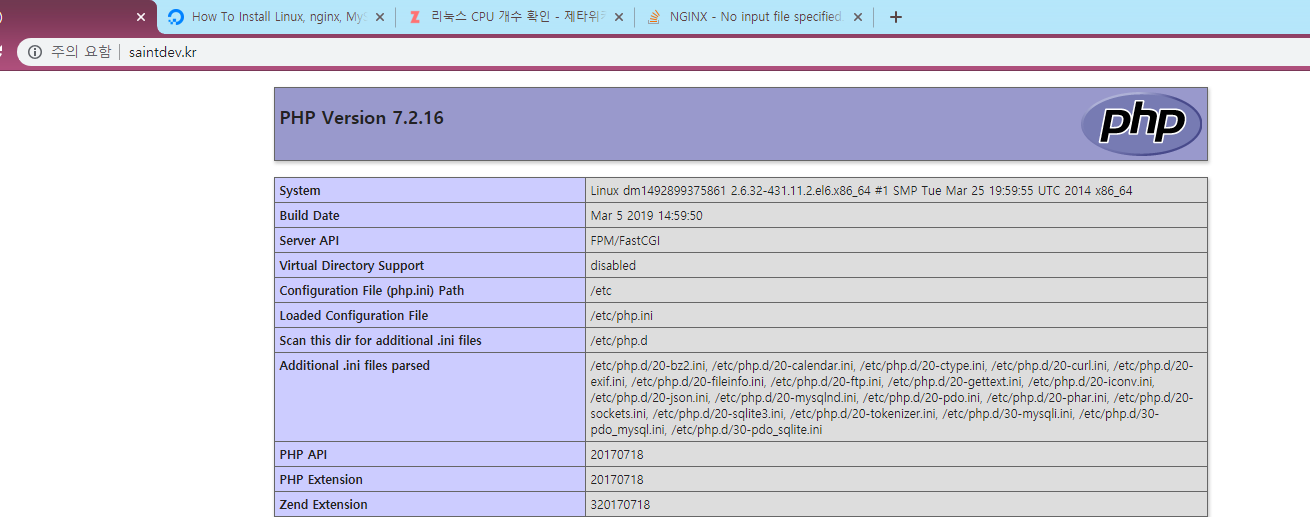Image resolution: width=1310 pixels, height=517 pixels.
Task: Open a new browser tab with the plus button
Action: pyautogui.click(x=895, y=17)
